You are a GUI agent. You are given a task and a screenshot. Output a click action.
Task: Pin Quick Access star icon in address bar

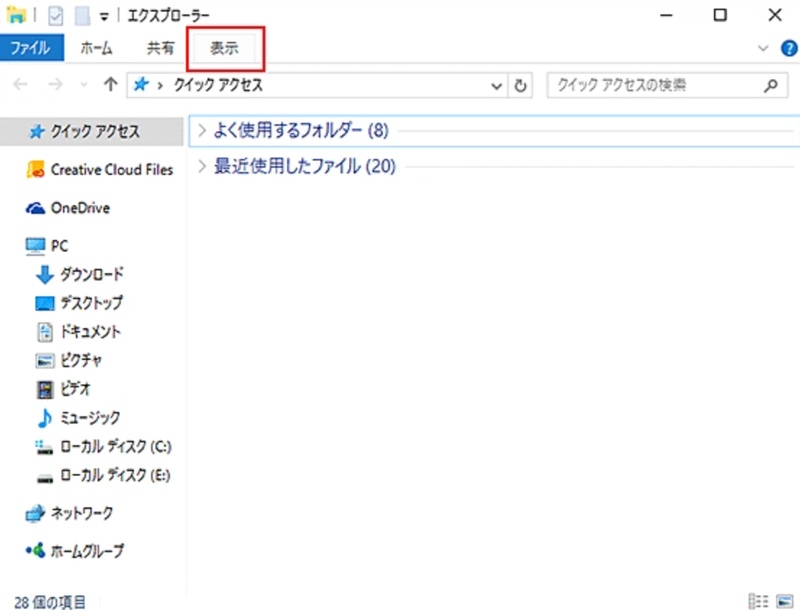pos(139,85)
